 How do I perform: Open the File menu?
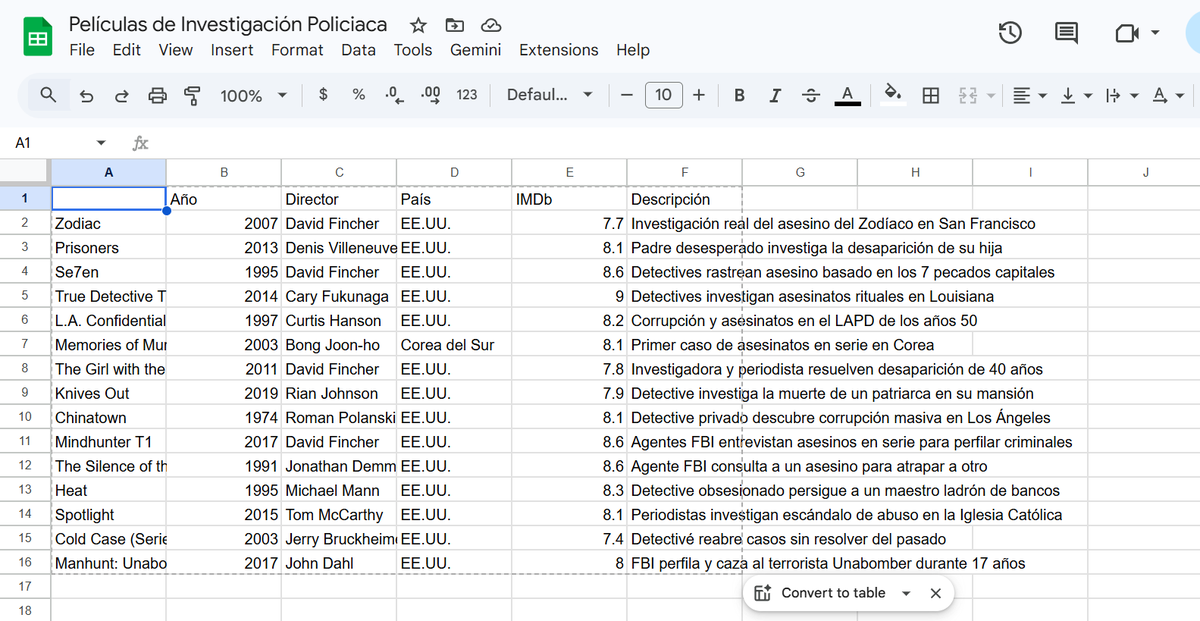tap(82, 50)
